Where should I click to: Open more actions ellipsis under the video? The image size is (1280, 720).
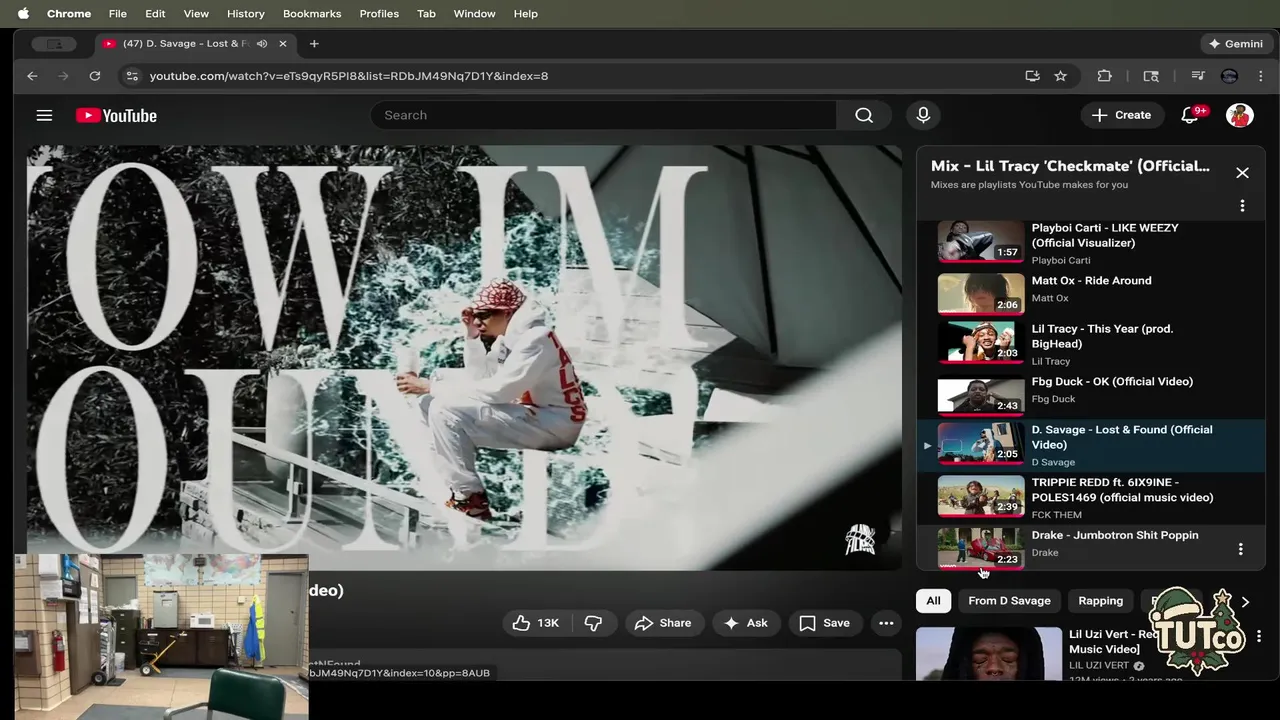coord(886,623)
